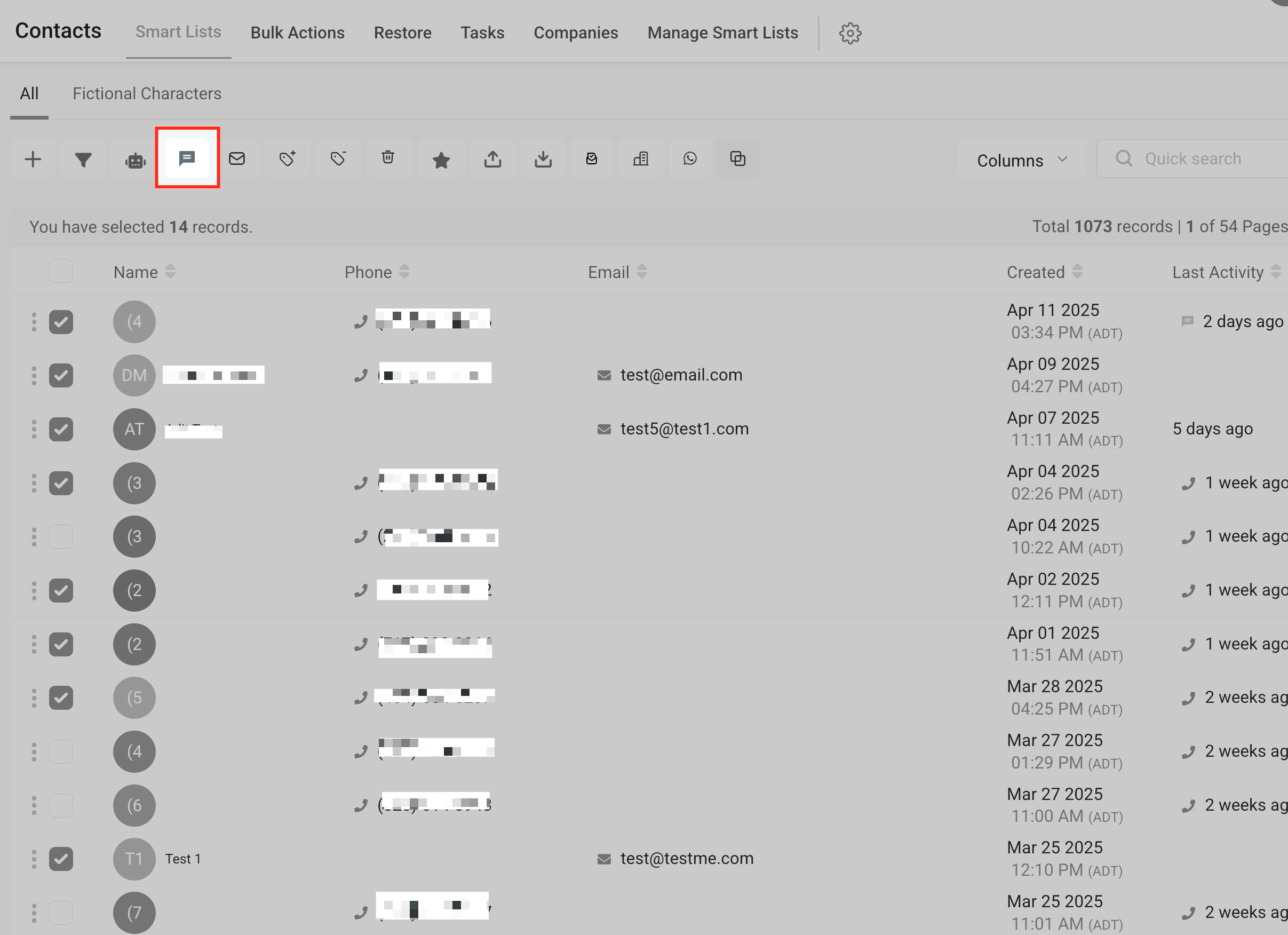The width and height of the screenshot is (1288, 935).
Task: Tick the select-all header checkbox
Action: click(x=61, y=271)
